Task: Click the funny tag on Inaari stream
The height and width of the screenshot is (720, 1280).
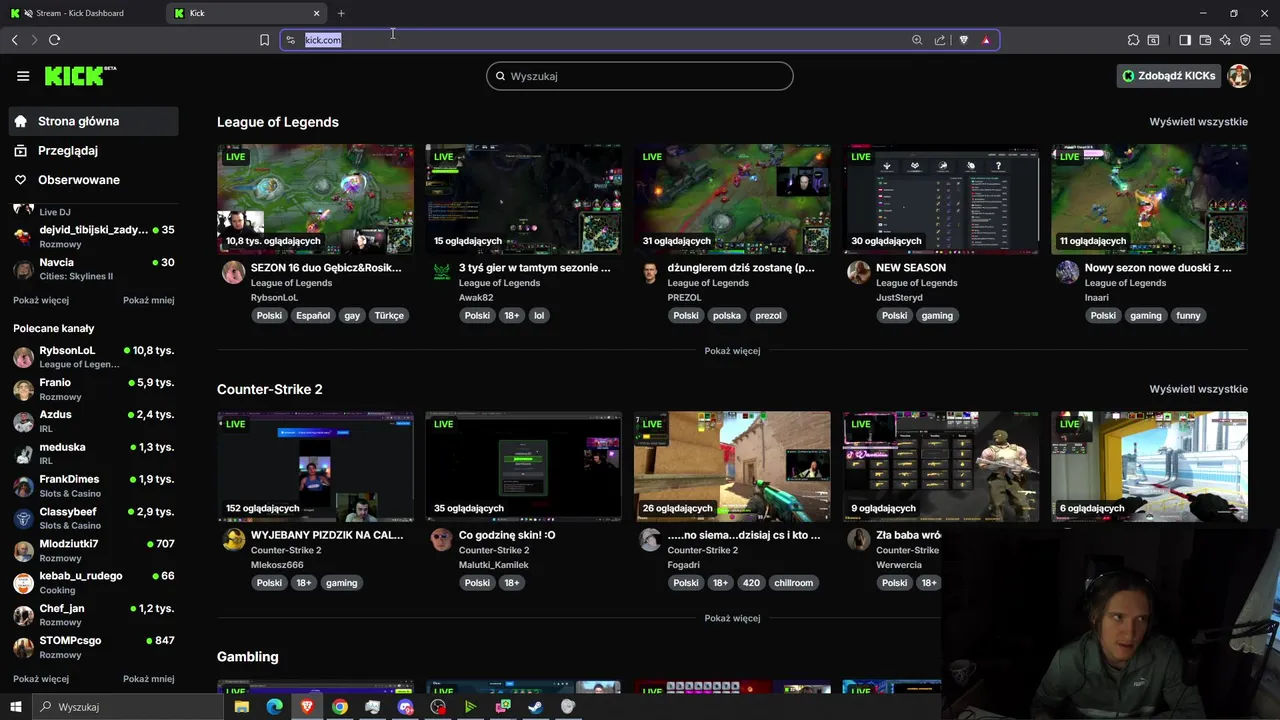Action: (x=1188, y=315)
